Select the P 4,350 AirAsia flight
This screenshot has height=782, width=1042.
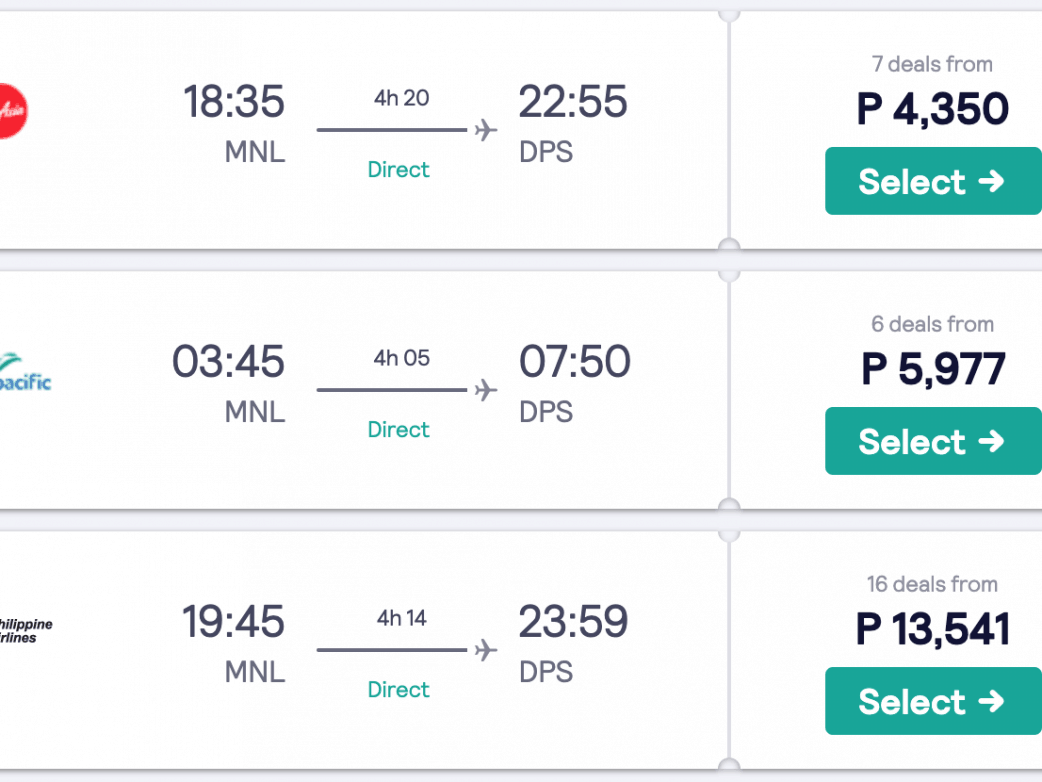pyautogui.click(x=932, y=181)
